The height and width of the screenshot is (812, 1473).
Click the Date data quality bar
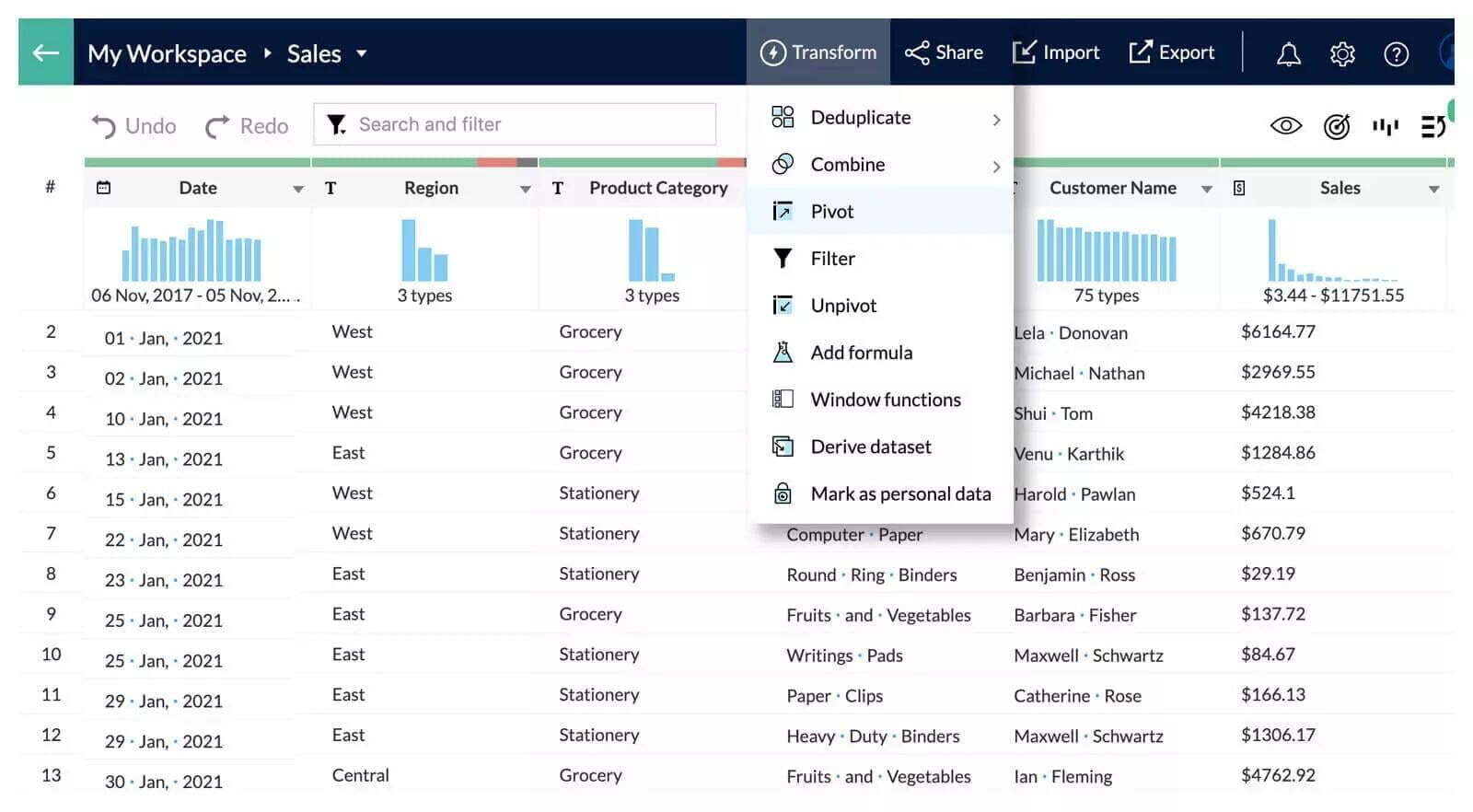(x=197, y=162)
